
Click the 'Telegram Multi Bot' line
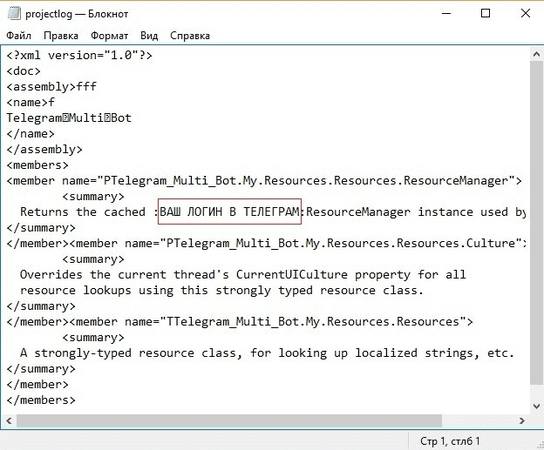[x=69, y=118]
